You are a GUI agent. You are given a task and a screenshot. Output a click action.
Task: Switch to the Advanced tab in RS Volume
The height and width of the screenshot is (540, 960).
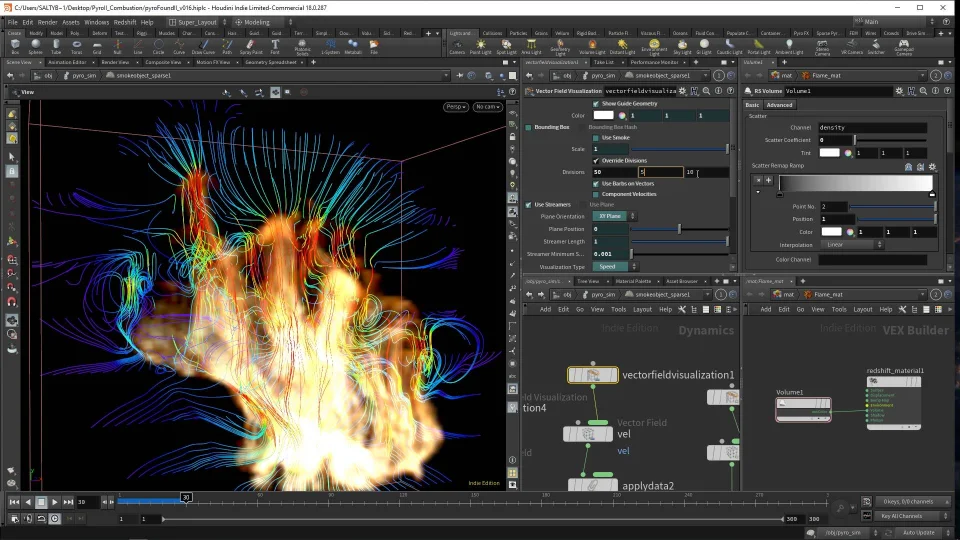780,105
